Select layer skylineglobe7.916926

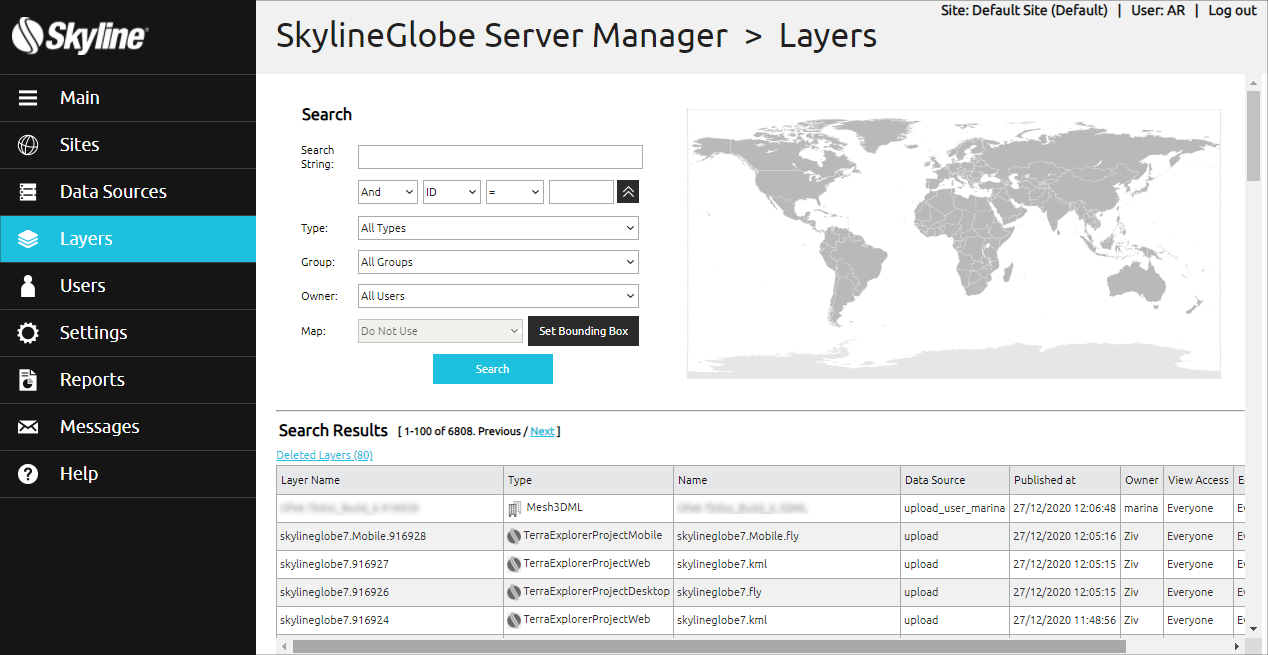click(x=334, y=592)
